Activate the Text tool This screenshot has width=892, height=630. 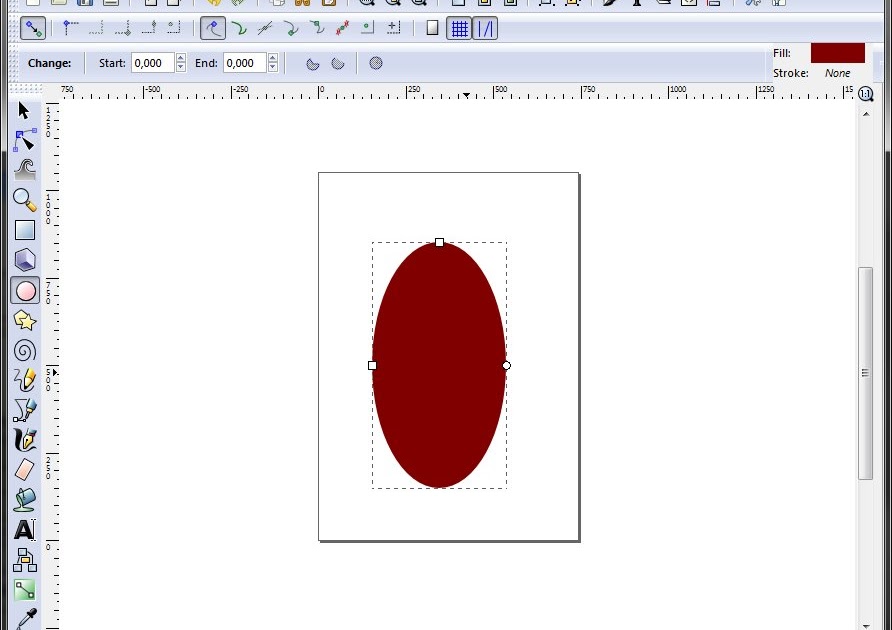[x=24, y=529]
